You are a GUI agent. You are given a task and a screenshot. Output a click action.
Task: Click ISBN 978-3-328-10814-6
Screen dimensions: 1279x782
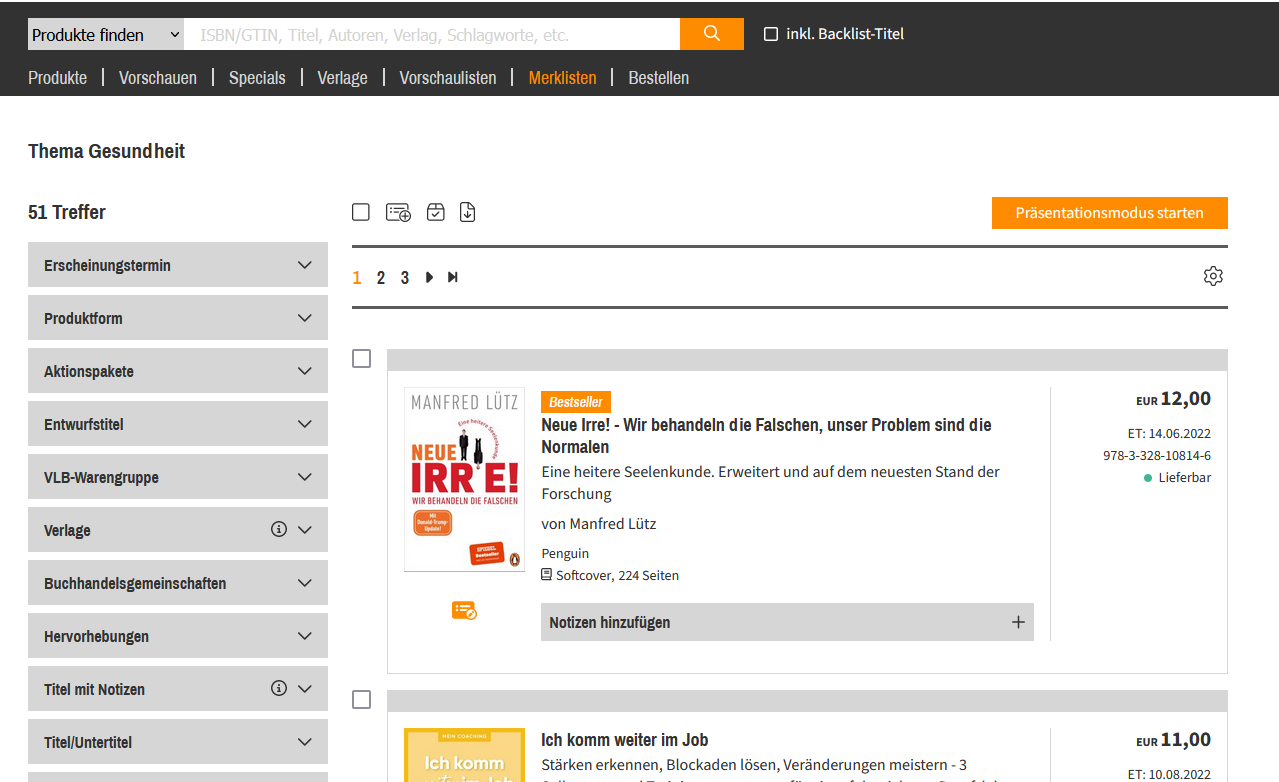click(1157, 455)
